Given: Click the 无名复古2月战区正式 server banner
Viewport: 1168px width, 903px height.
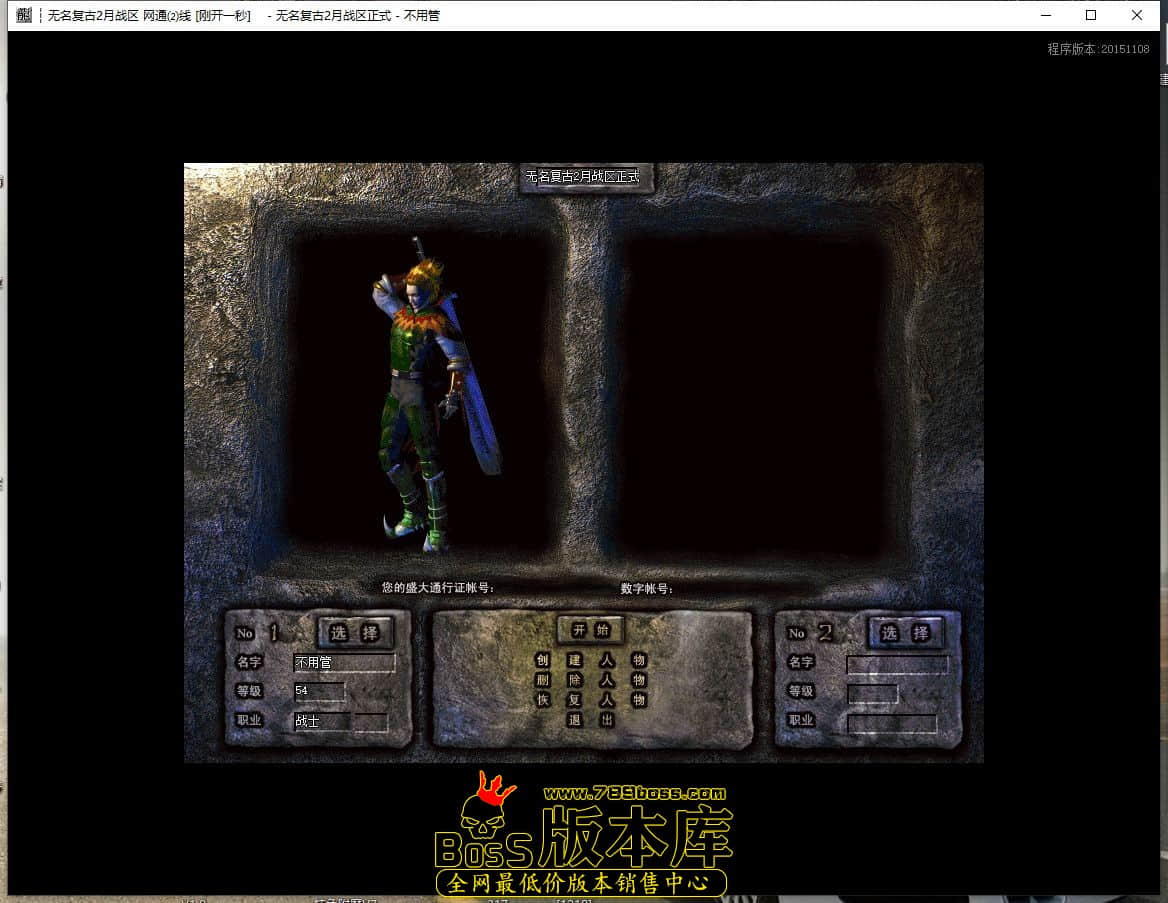Looking at the screenshot, I should [x=583, y=176].
